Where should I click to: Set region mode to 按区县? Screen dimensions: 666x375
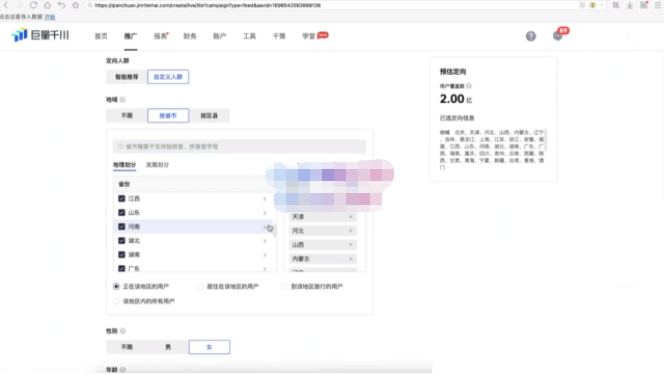(x=209, y=116)
